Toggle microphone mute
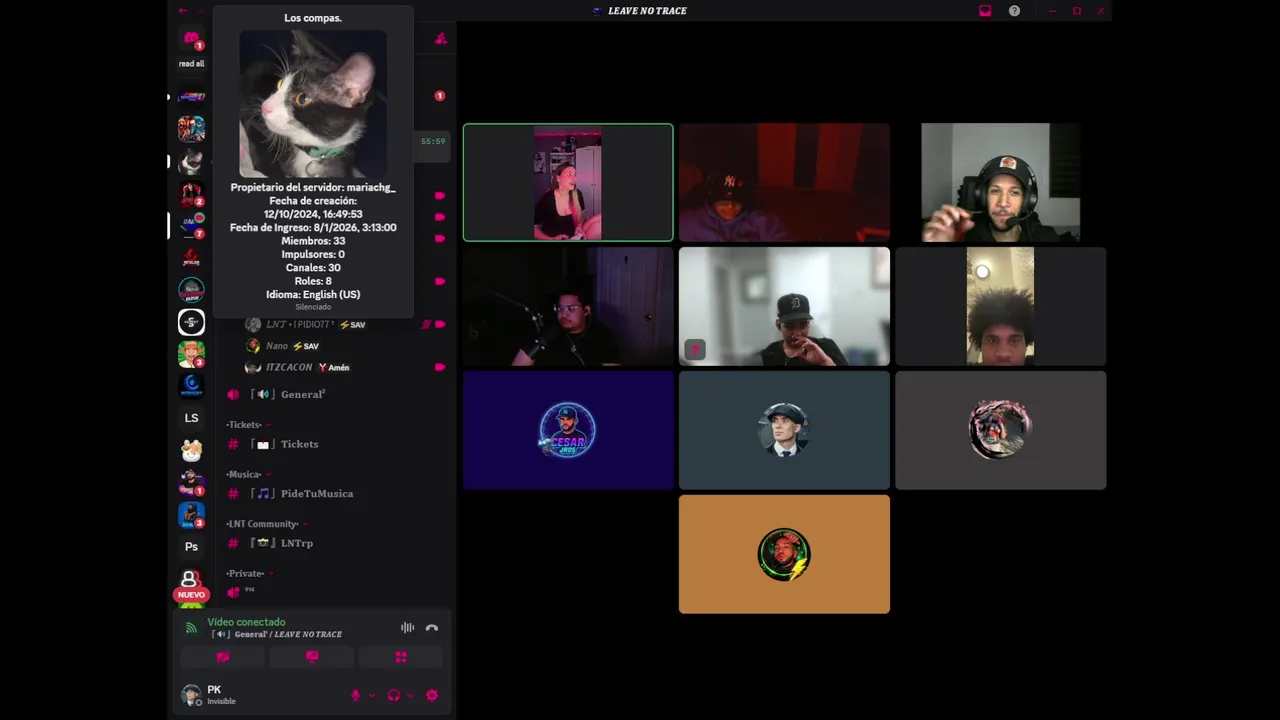This screenshot has width=1280, height=720. 355,695
